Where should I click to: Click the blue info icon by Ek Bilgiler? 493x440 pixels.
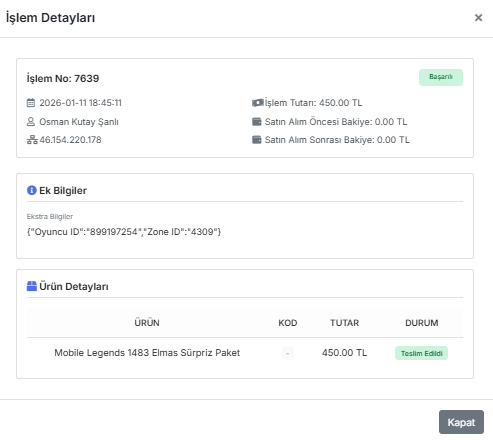coord(32,190)
